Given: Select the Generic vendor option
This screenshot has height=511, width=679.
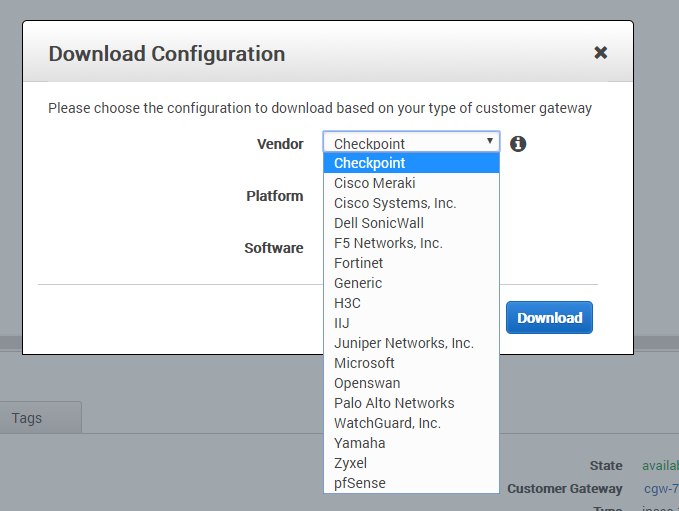Looking at the screenshot, I should coord(411,283).
